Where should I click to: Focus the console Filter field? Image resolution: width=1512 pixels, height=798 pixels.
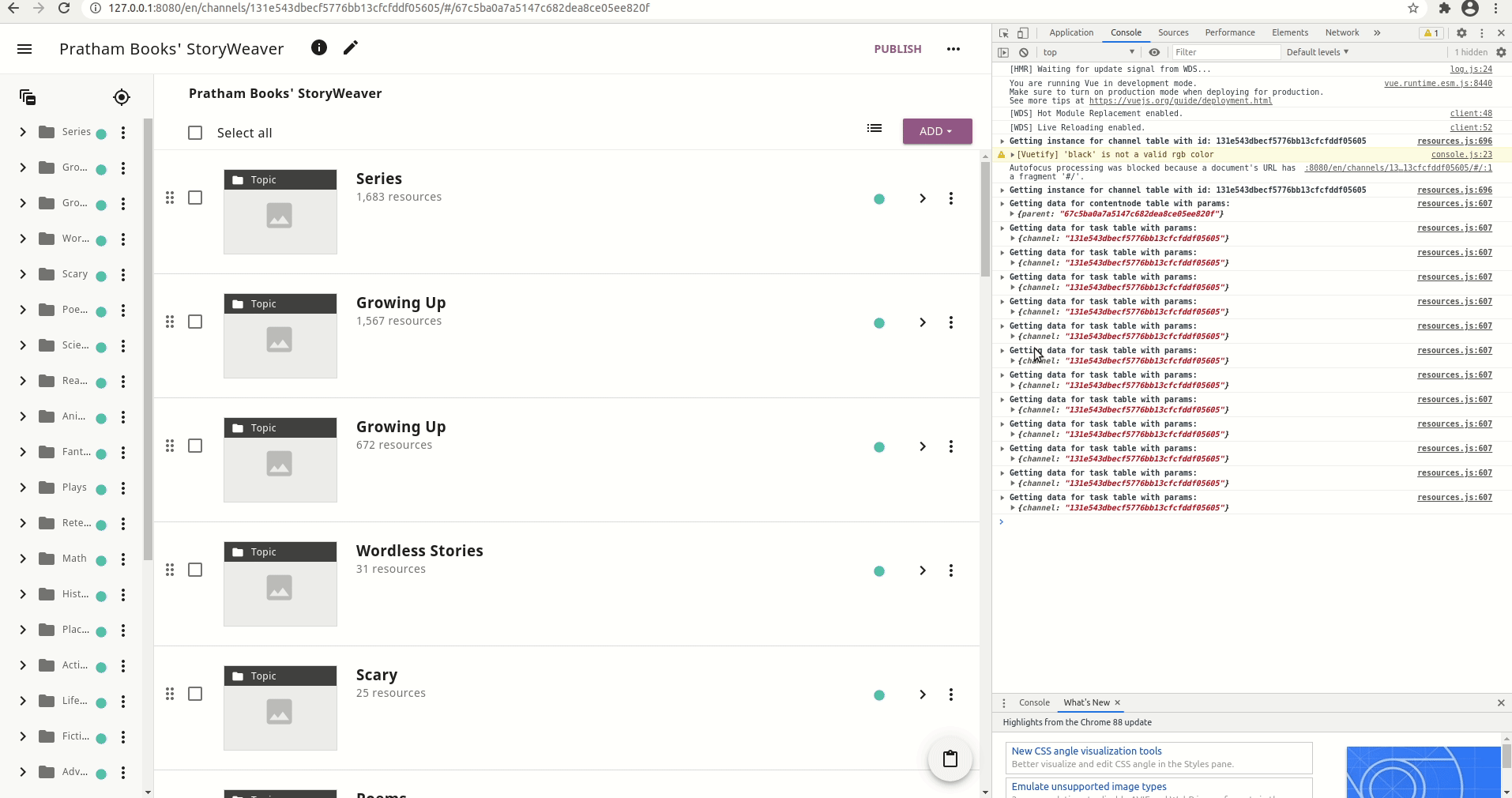1224,52
